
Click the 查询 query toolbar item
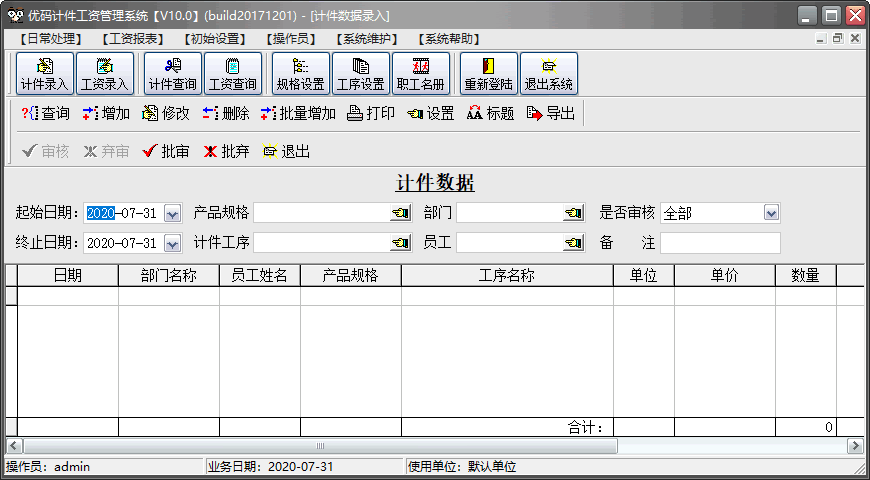click(45, 114)
